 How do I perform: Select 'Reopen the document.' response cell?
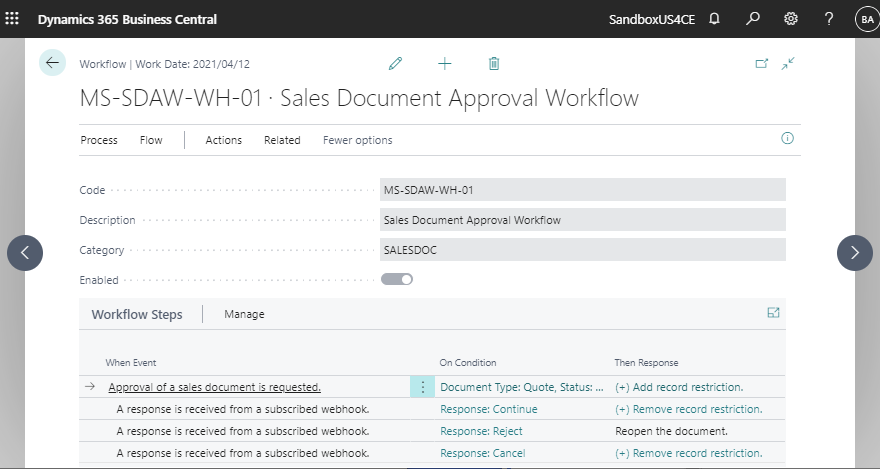pos(671,431)
